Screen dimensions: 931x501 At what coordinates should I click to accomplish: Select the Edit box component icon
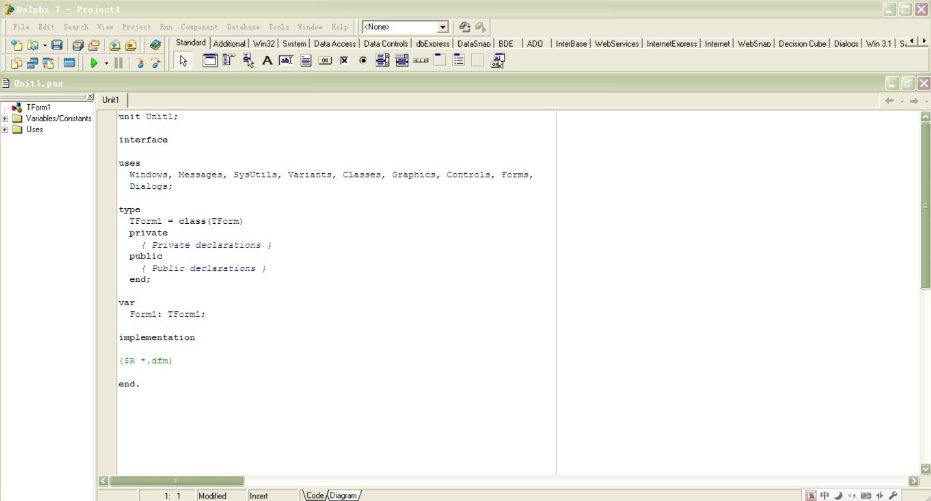(286, 60)
